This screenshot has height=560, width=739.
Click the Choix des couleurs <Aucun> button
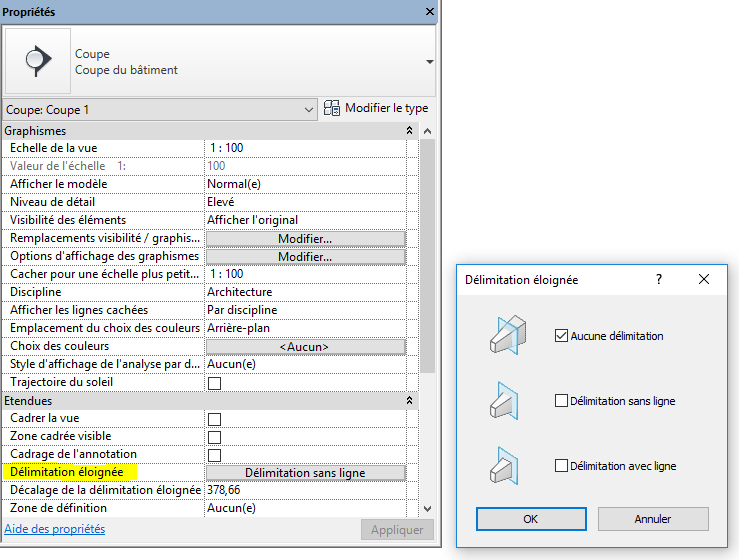[305, 347]
